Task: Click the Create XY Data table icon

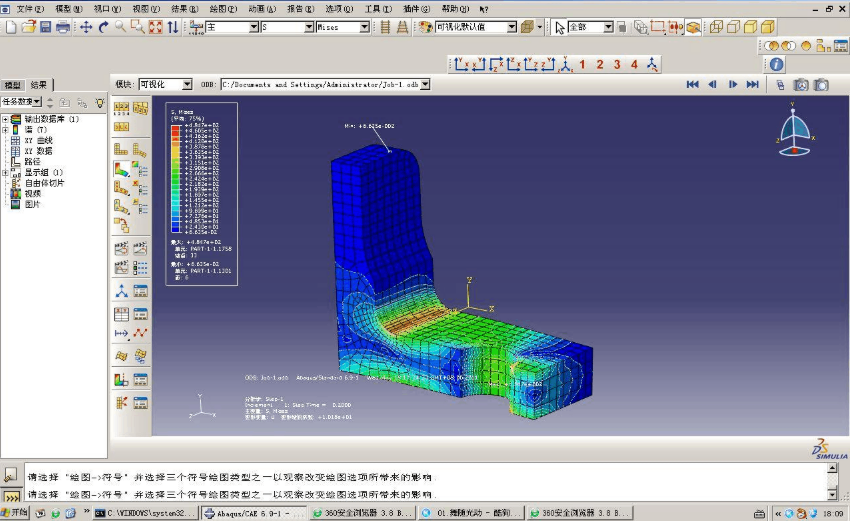Action: (x=121, y=314)
